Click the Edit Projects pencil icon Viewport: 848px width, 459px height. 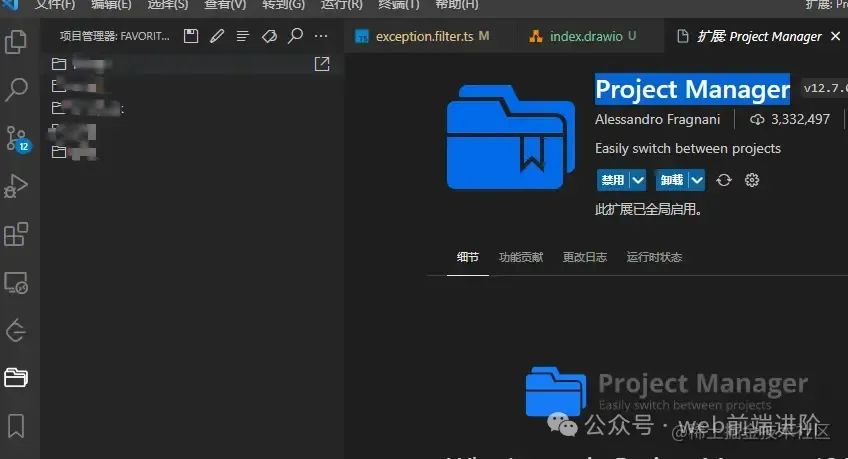[217, 36]
